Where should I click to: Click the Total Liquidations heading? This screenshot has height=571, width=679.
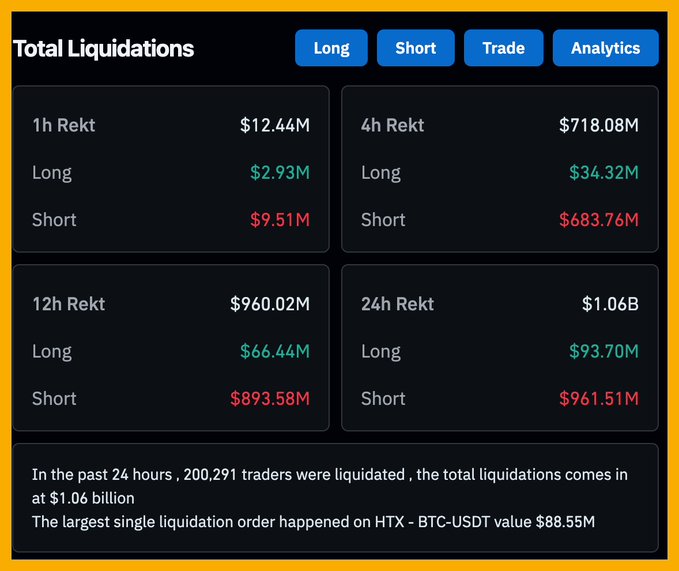click(103, 48)
